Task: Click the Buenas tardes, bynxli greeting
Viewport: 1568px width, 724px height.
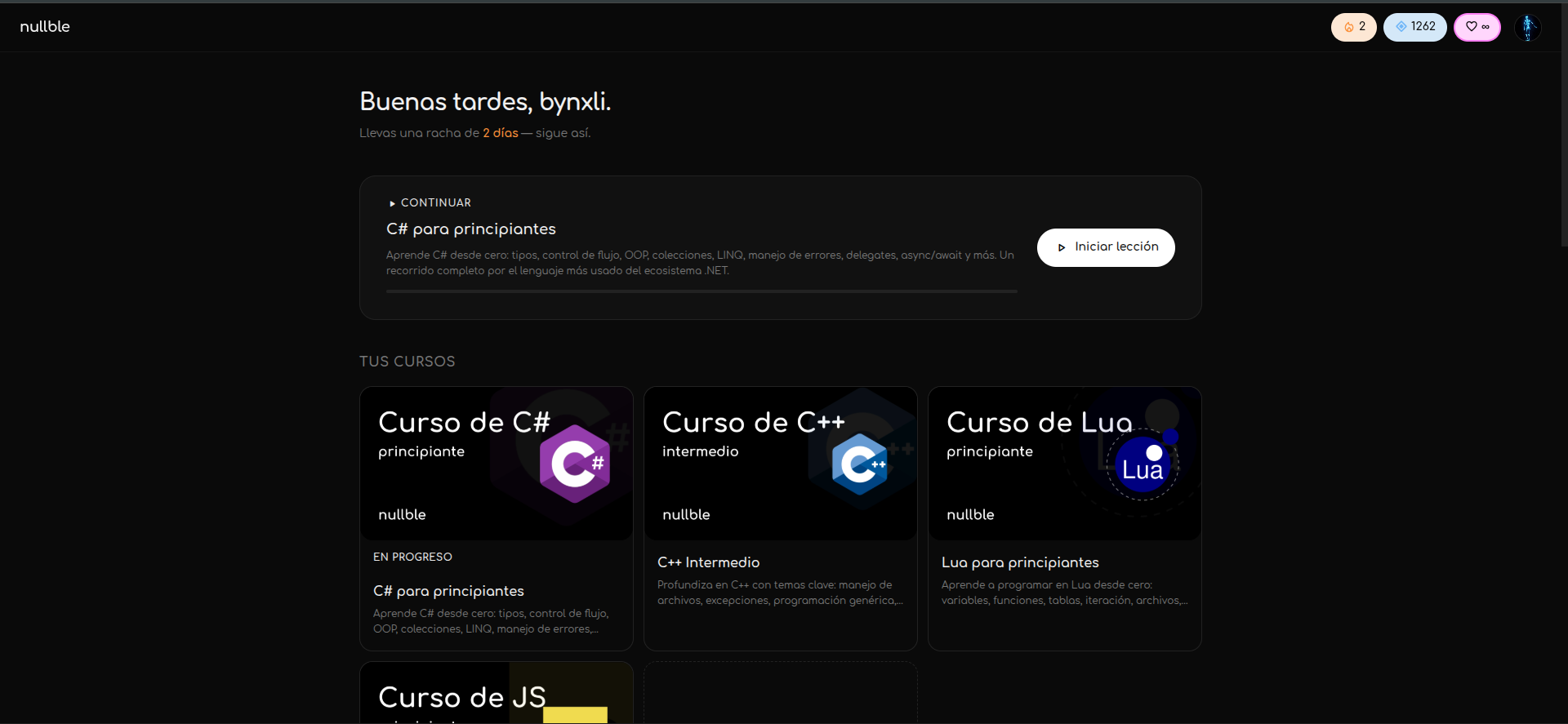Action: (485, 101)
